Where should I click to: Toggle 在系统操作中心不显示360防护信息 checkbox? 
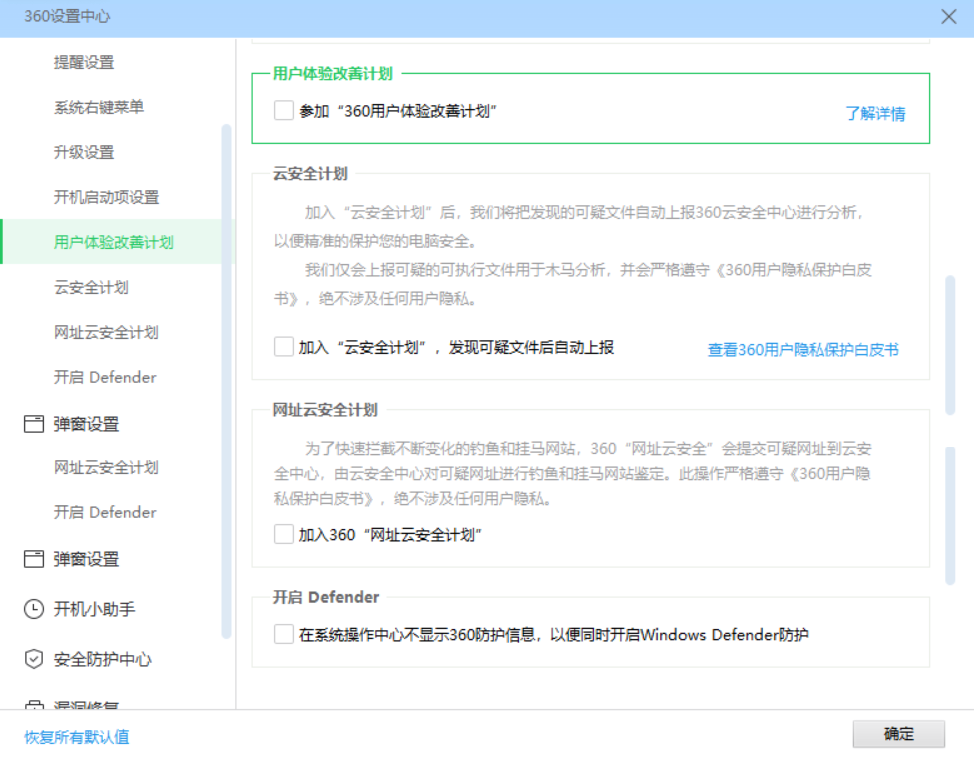(284, 634)
